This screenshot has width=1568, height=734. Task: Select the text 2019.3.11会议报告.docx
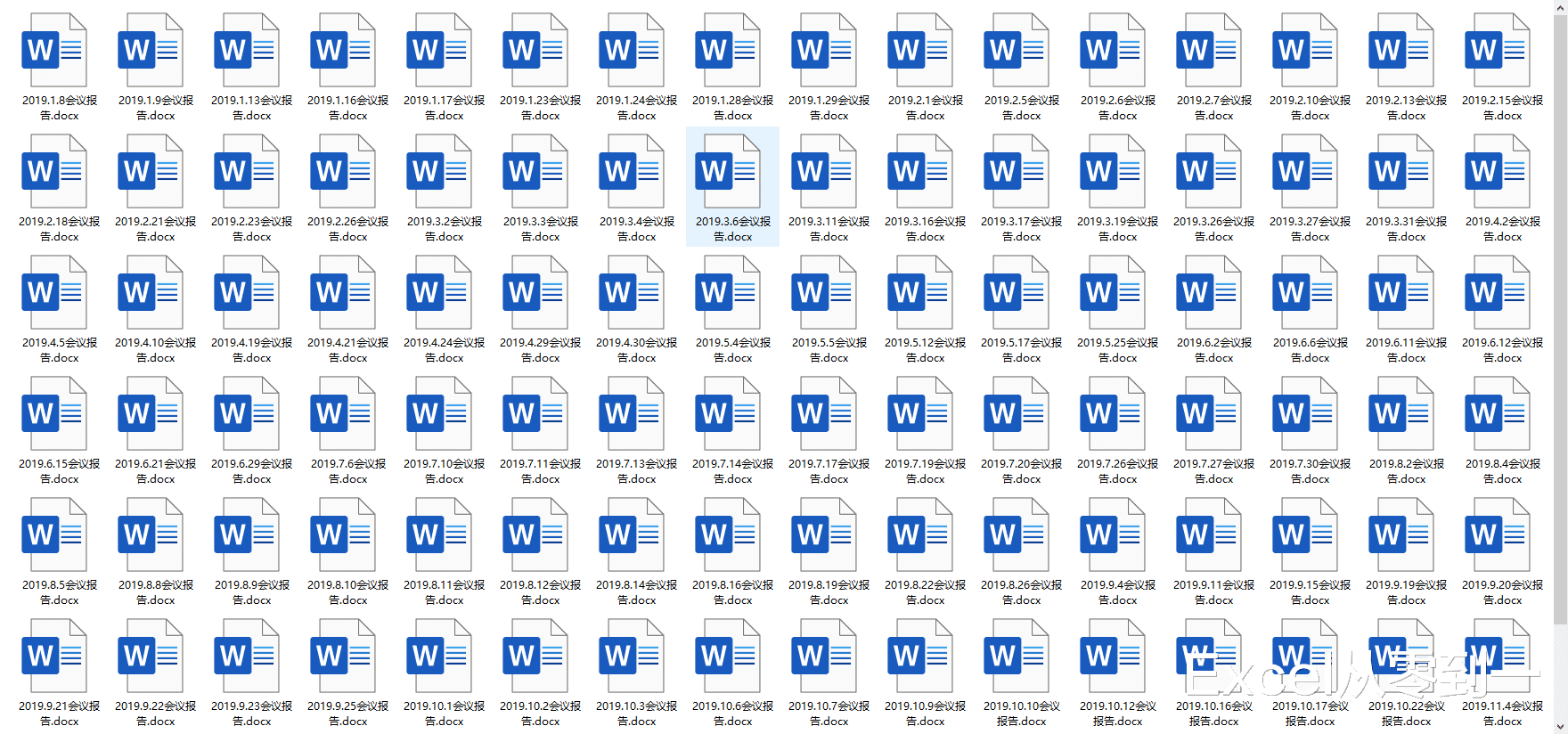click(829, 229)
